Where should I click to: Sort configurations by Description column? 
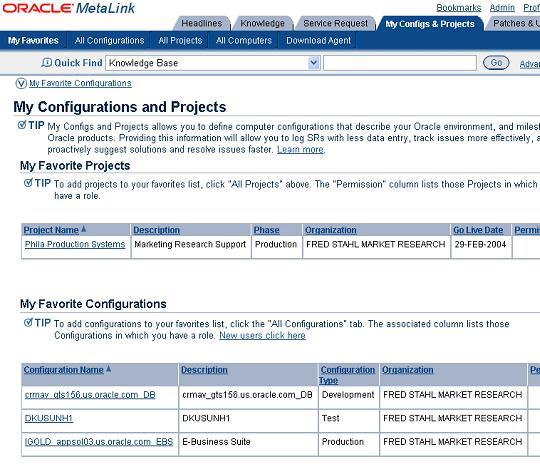point(204,370)
